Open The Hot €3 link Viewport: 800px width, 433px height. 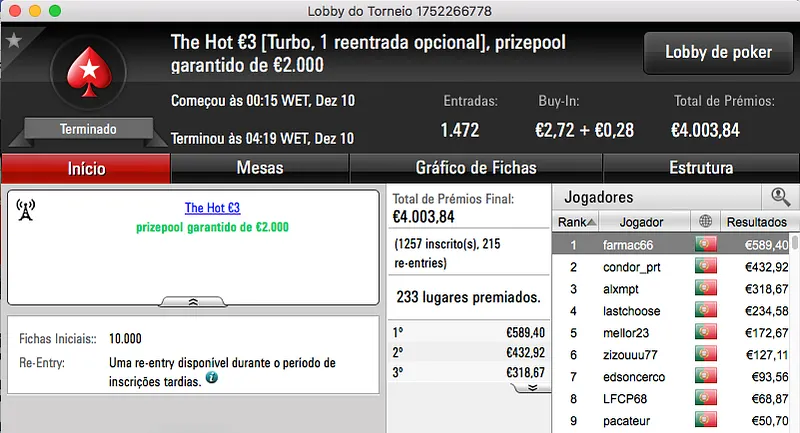point(212,208)
